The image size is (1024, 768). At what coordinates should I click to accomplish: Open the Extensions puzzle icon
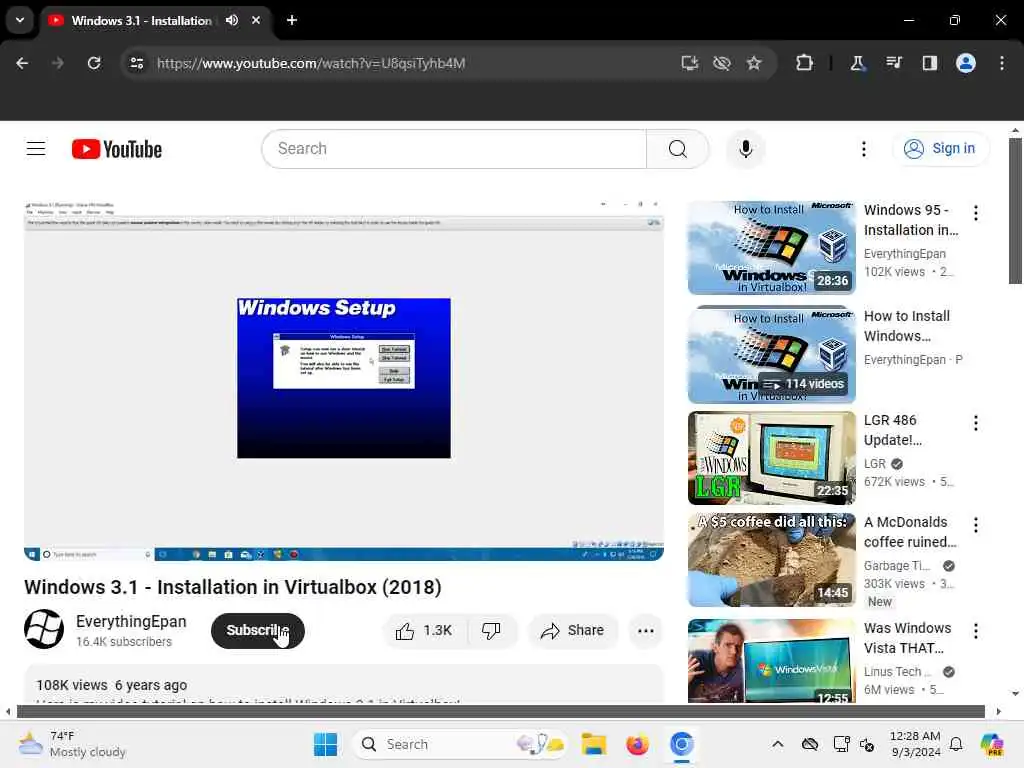point(805,63)
